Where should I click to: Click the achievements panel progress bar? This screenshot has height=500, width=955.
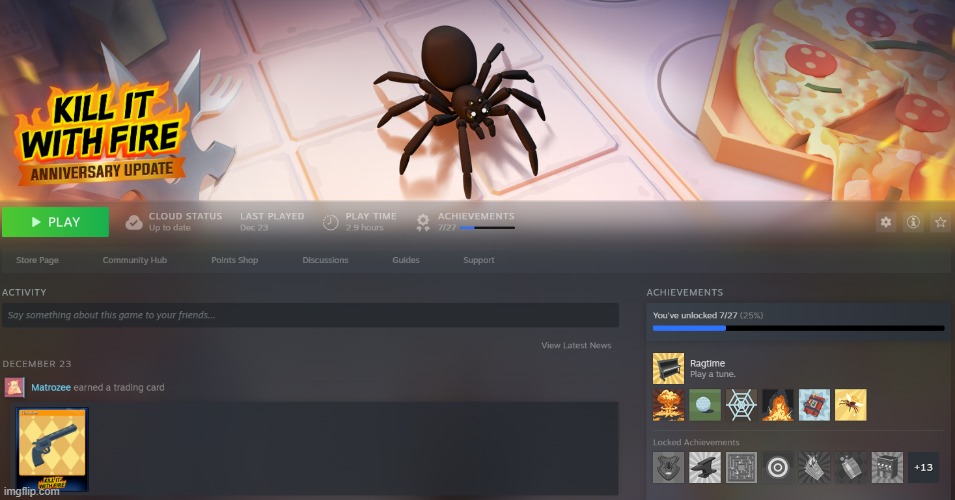(798, 328)
